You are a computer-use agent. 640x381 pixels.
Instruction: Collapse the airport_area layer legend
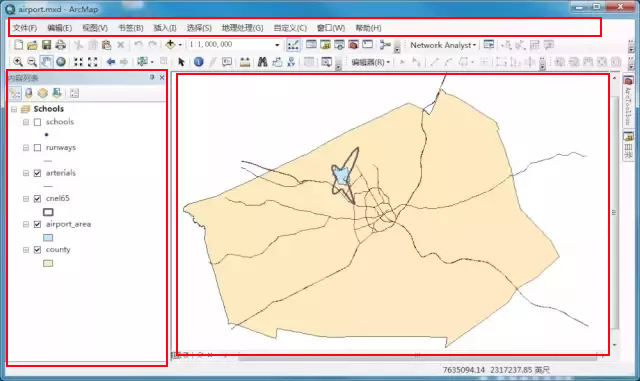pyautogui.click(x=26, y=224)
